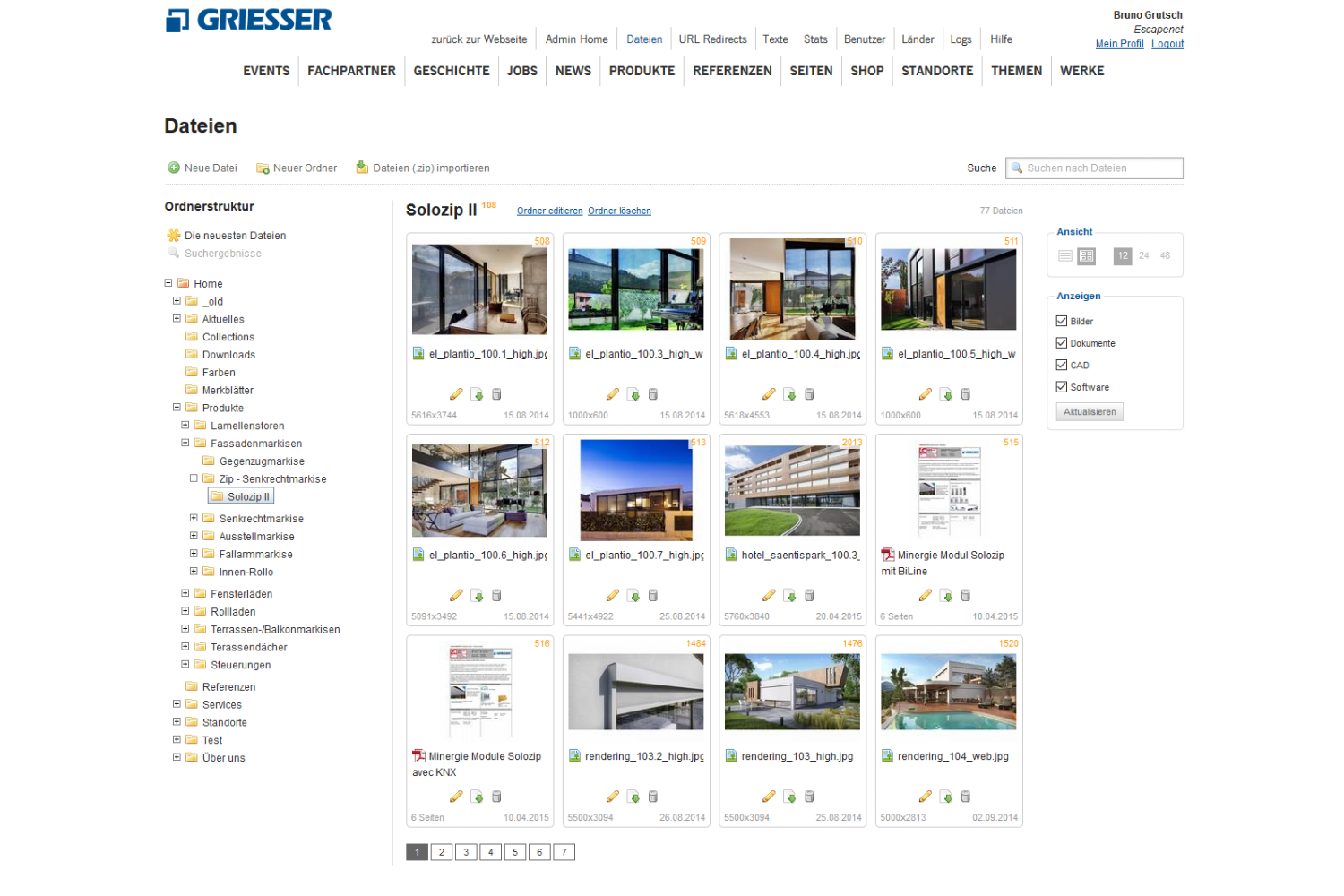The image size is (1344, 896).
Task: Switch to list view icon in Ansicht
Action: tap(1064, 255)
